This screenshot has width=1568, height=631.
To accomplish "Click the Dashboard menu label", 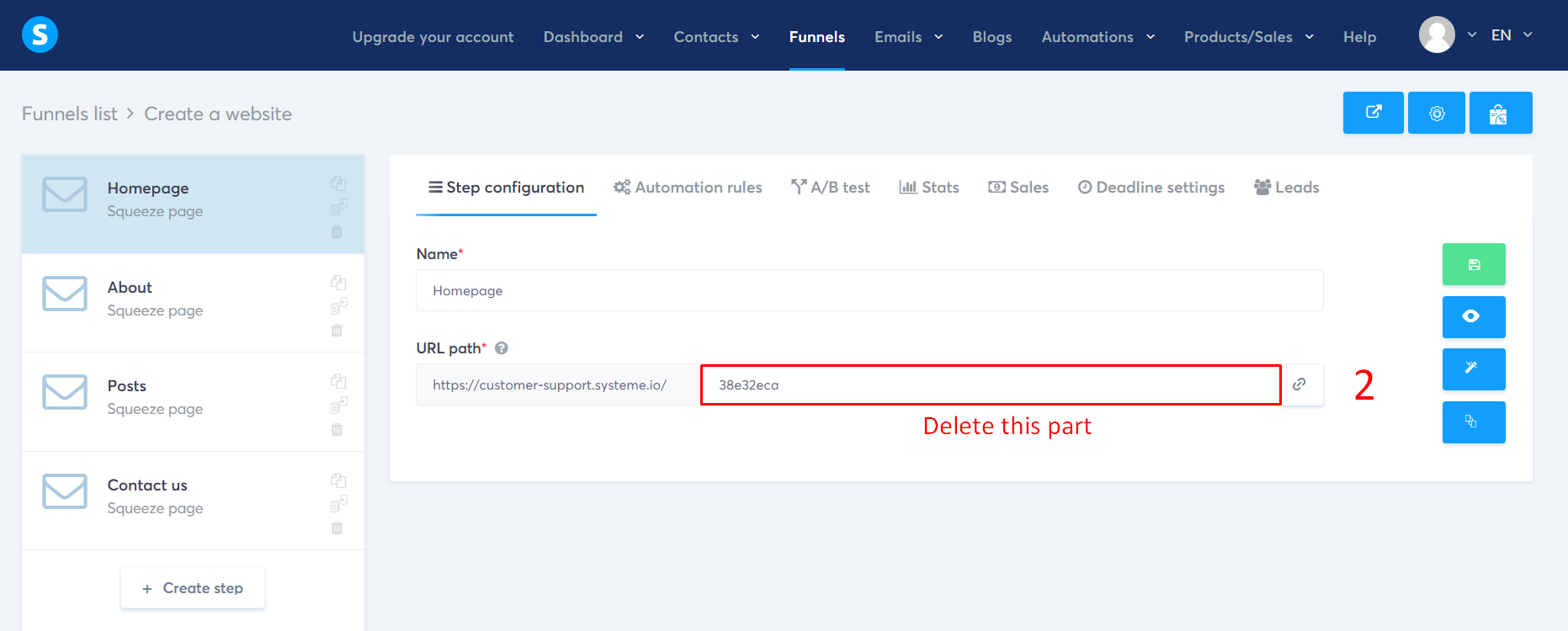I will pos(583,37).
